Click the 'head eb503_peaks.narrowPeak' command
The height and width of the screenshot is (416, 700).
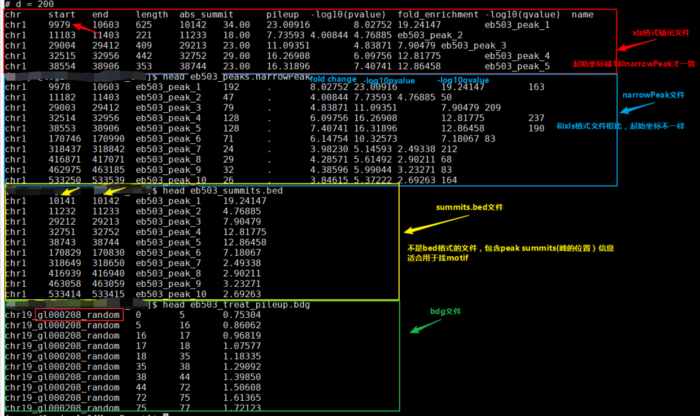coord(237,77)
